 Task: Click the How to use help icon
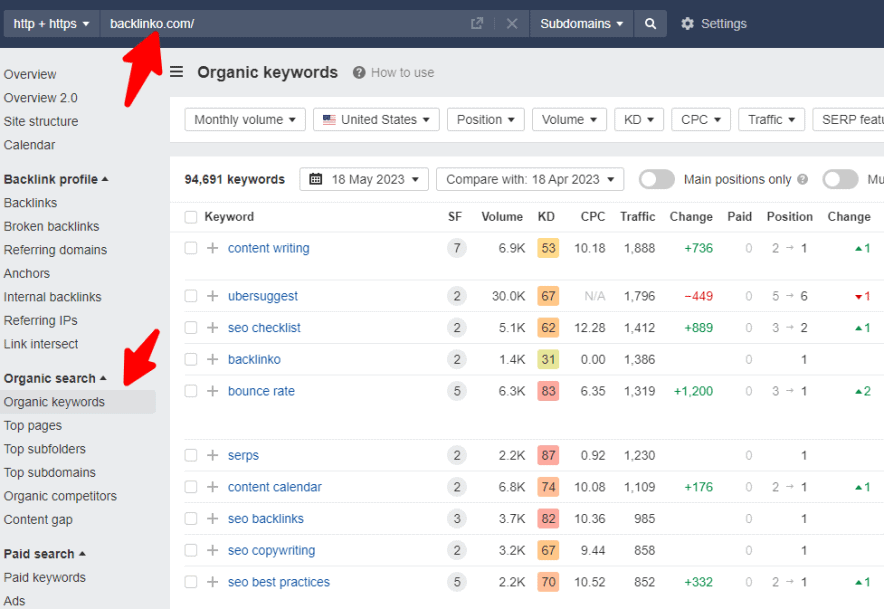click(358, 72)
